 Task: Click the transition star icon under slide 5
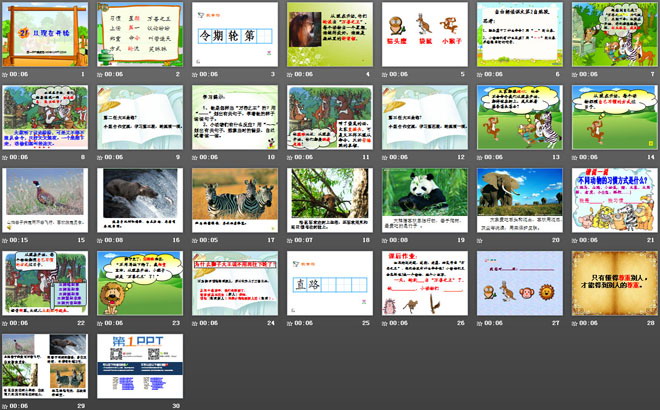click(385, 75)
